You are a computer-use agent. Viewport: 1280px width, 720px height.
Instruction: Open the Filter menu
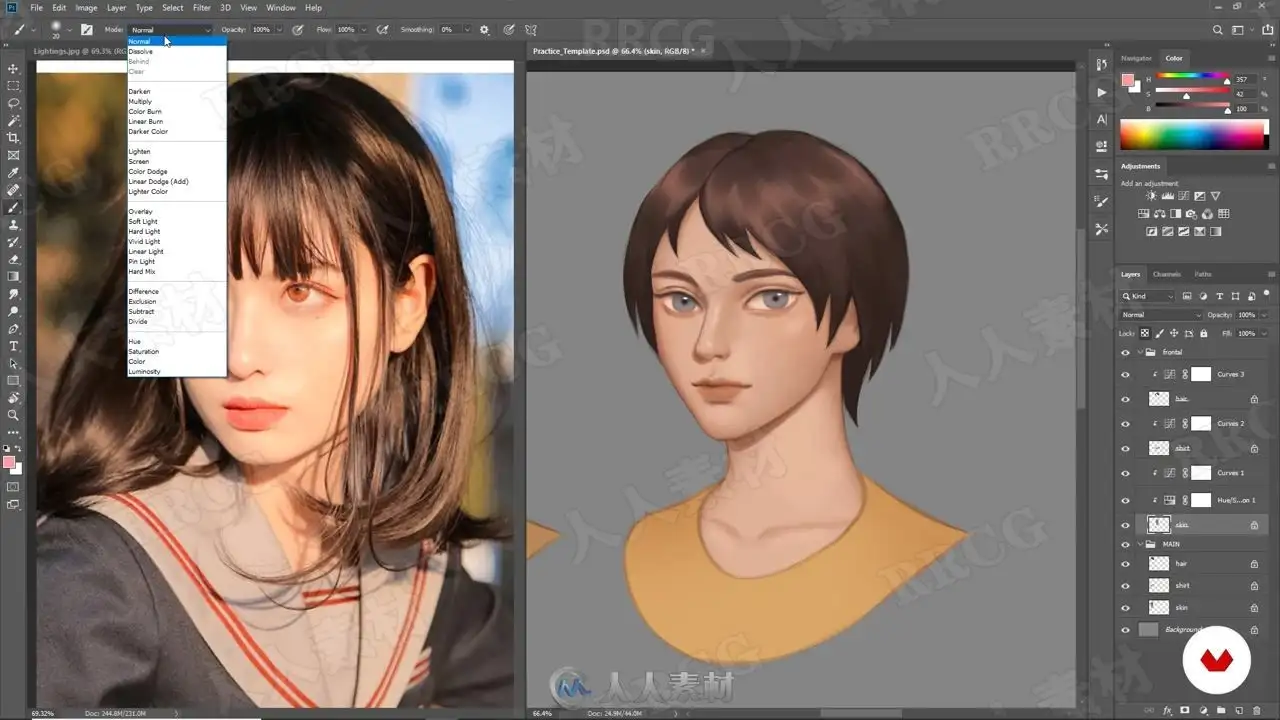coord(202,8)
